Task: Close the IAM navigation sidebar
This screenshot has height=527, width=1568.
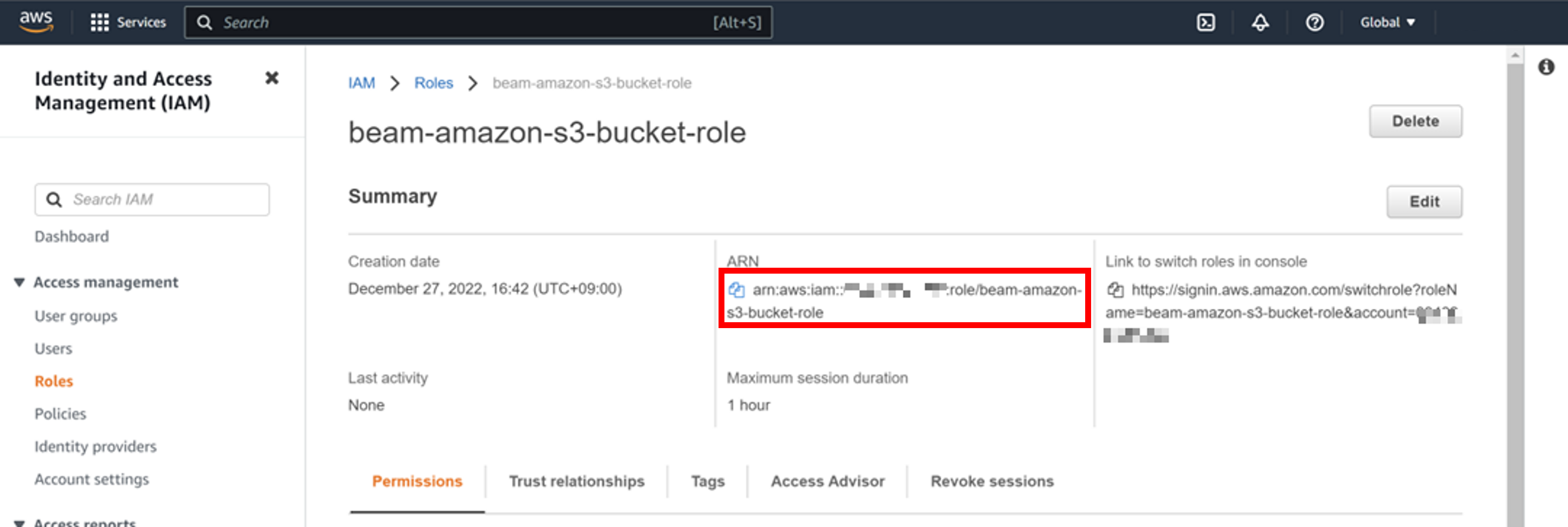Action: click(x=272, y=78)
